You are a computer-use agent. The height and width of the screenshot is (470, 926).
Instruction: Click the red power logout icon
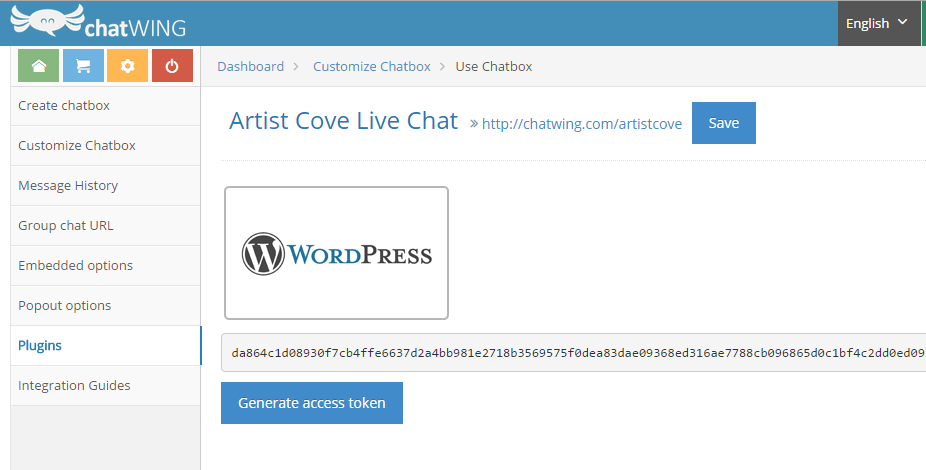[x=172, y=66]
